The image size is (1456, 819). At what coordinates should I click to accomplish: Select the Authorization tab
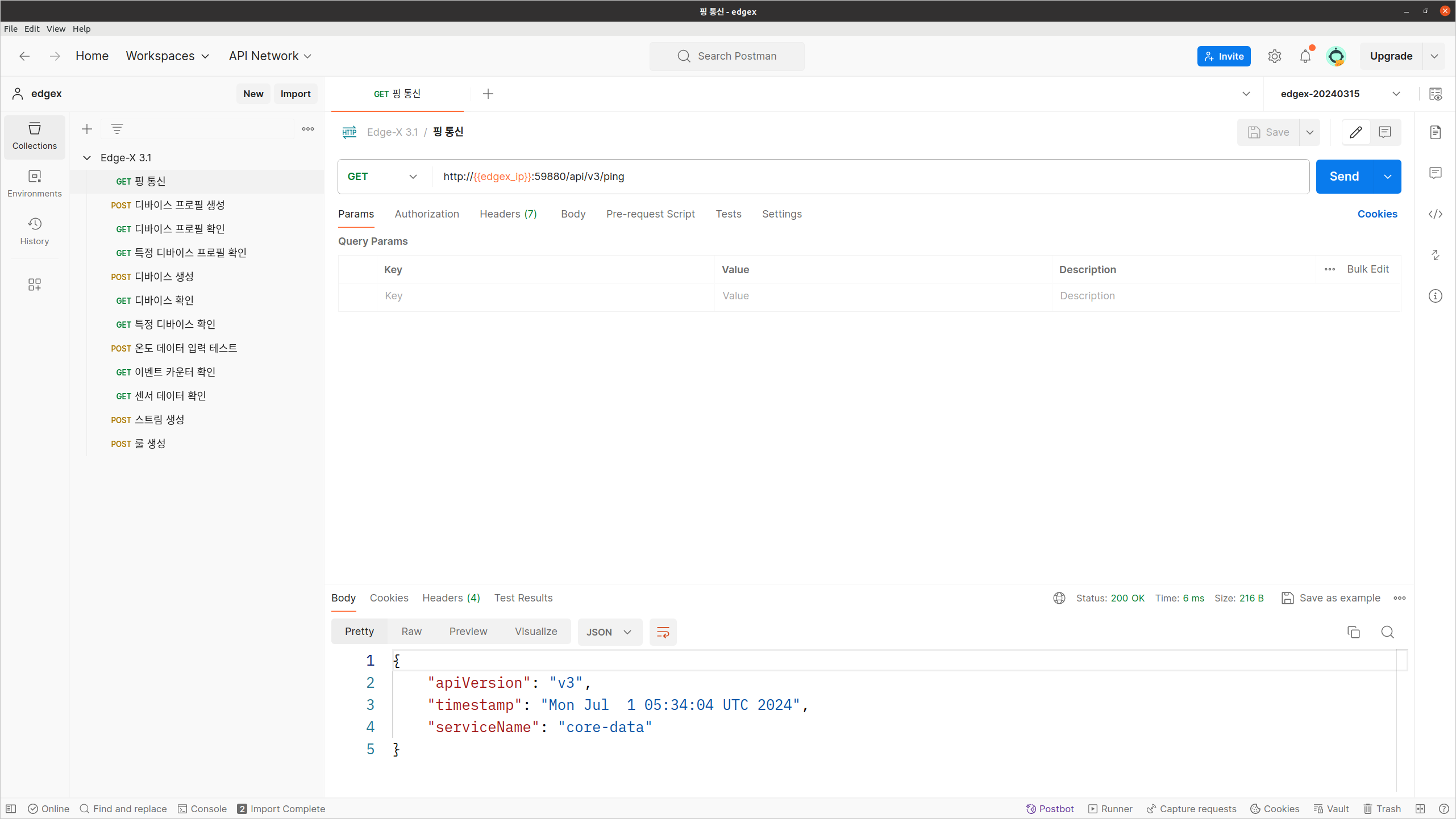(x=427, y=214)
